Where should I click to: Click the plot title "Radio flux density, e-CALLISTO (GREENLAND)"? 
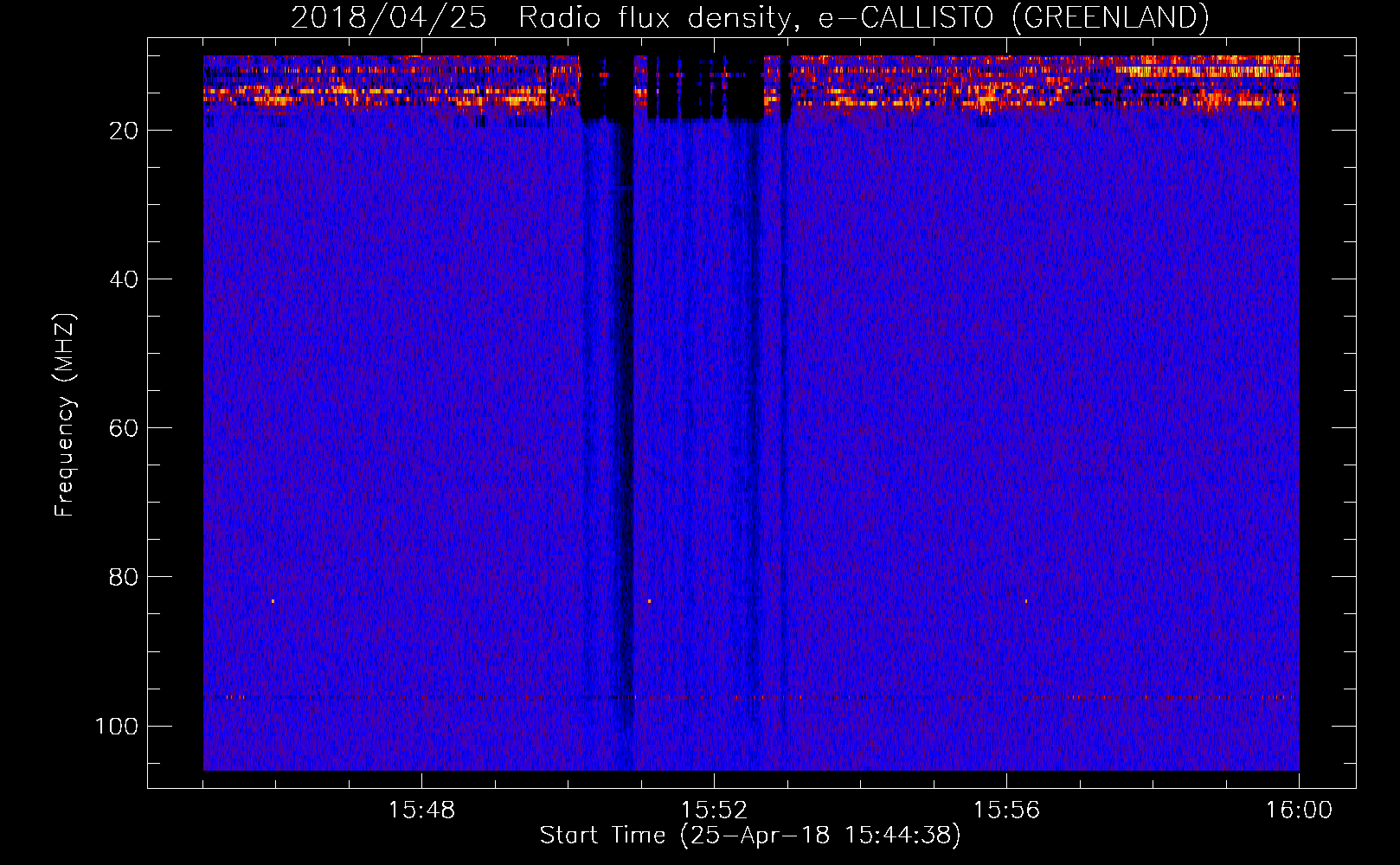point(864,17)
